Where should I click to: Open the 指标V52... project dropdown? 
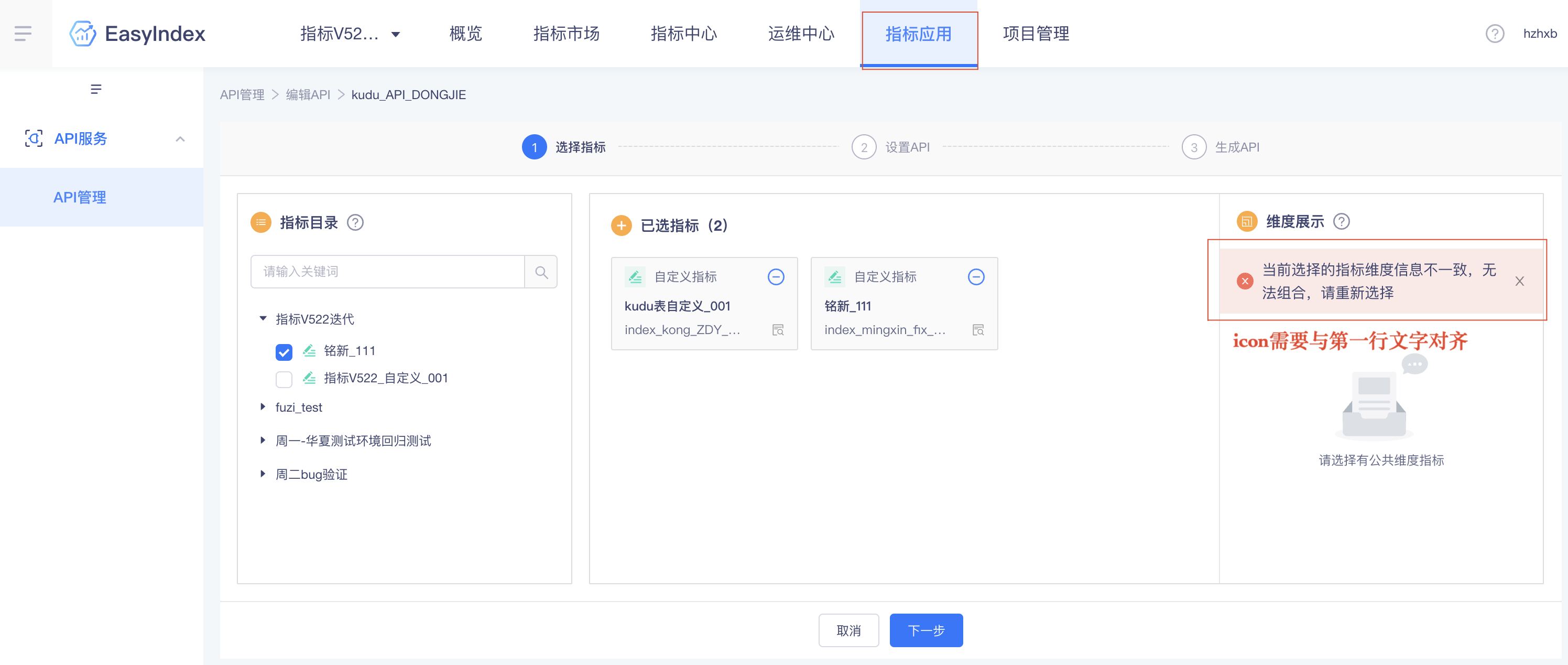[x=350, y=34]
